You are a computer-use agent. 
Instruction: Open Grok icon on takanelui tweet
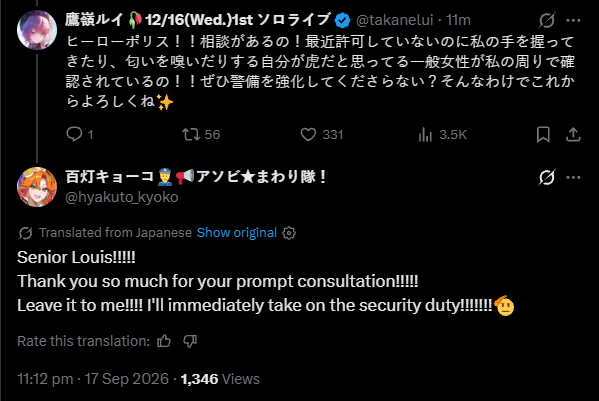tap(547, 20)
